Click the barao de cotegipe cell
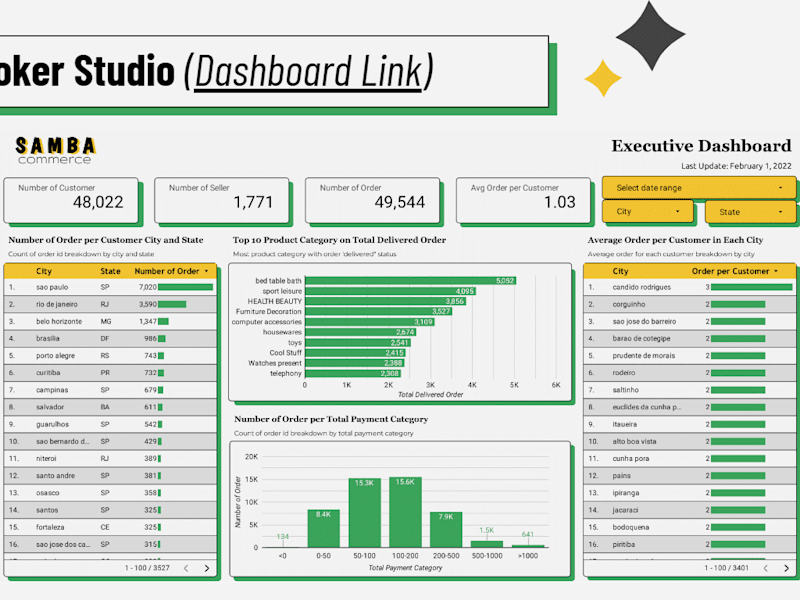This screenshot has width=800, height=600. pyautogui.click(x=641, y=338)
